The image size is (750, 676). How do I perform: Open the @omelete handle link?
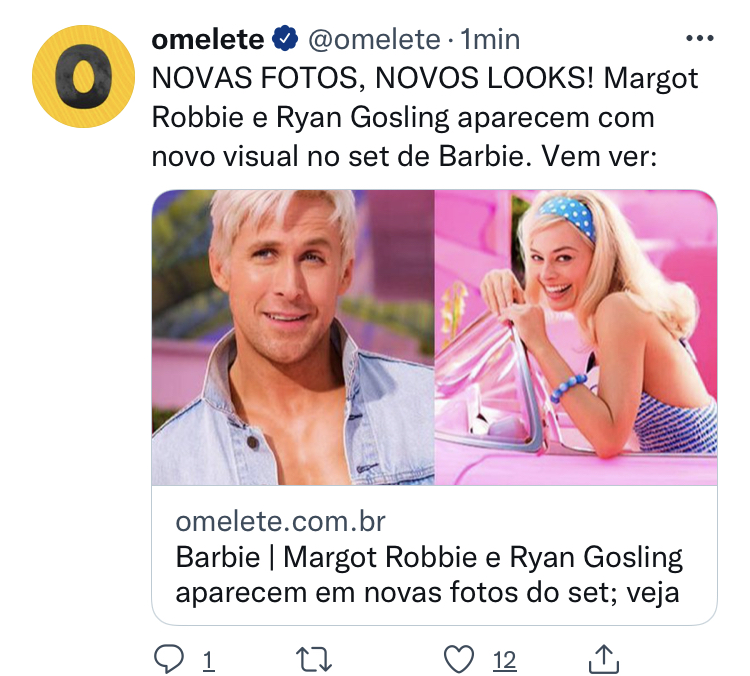(372, 40)
